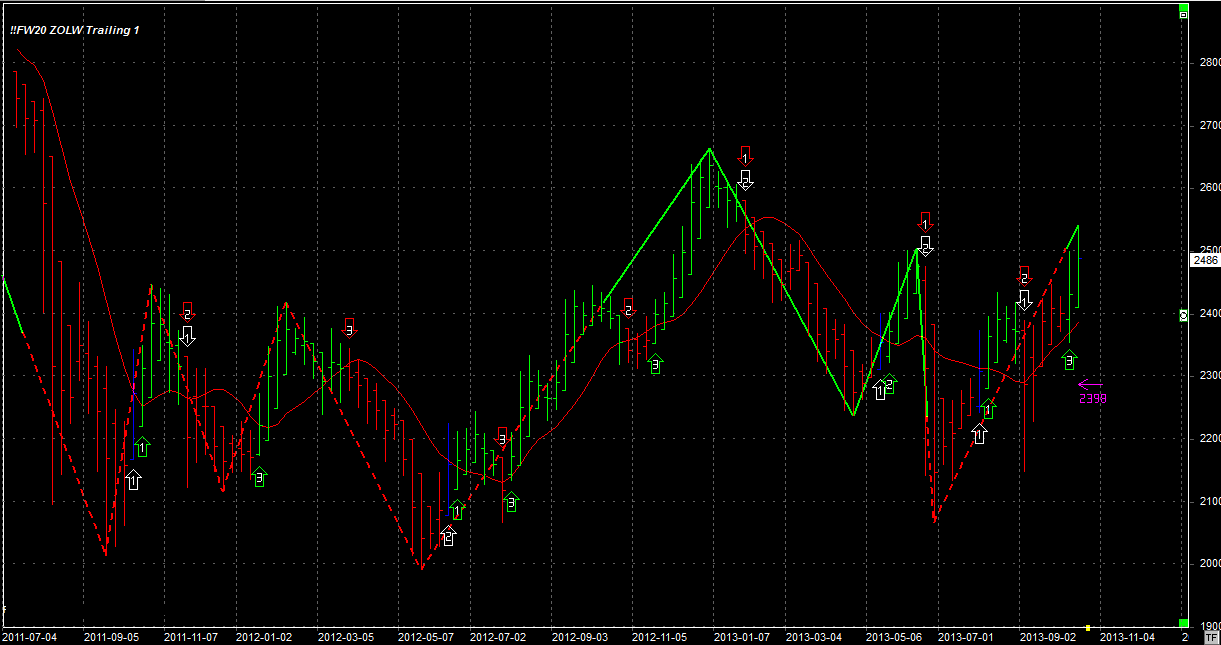Click the green square in the chart's top-right corner

coord(1183,8)
